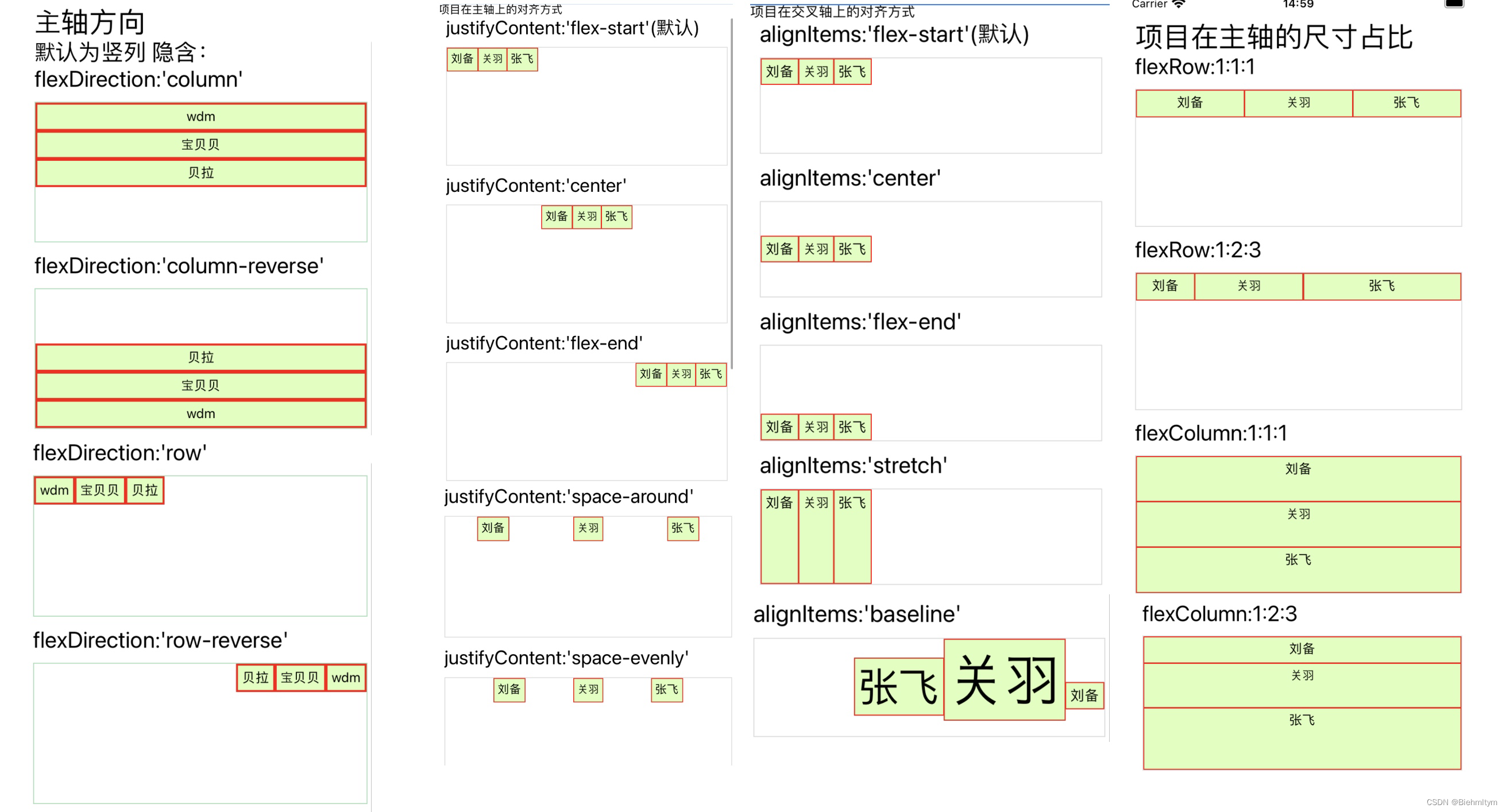Click the justifyContent:'flex-start' label
The image size is (1506, 812).
(x=572, y=28)
